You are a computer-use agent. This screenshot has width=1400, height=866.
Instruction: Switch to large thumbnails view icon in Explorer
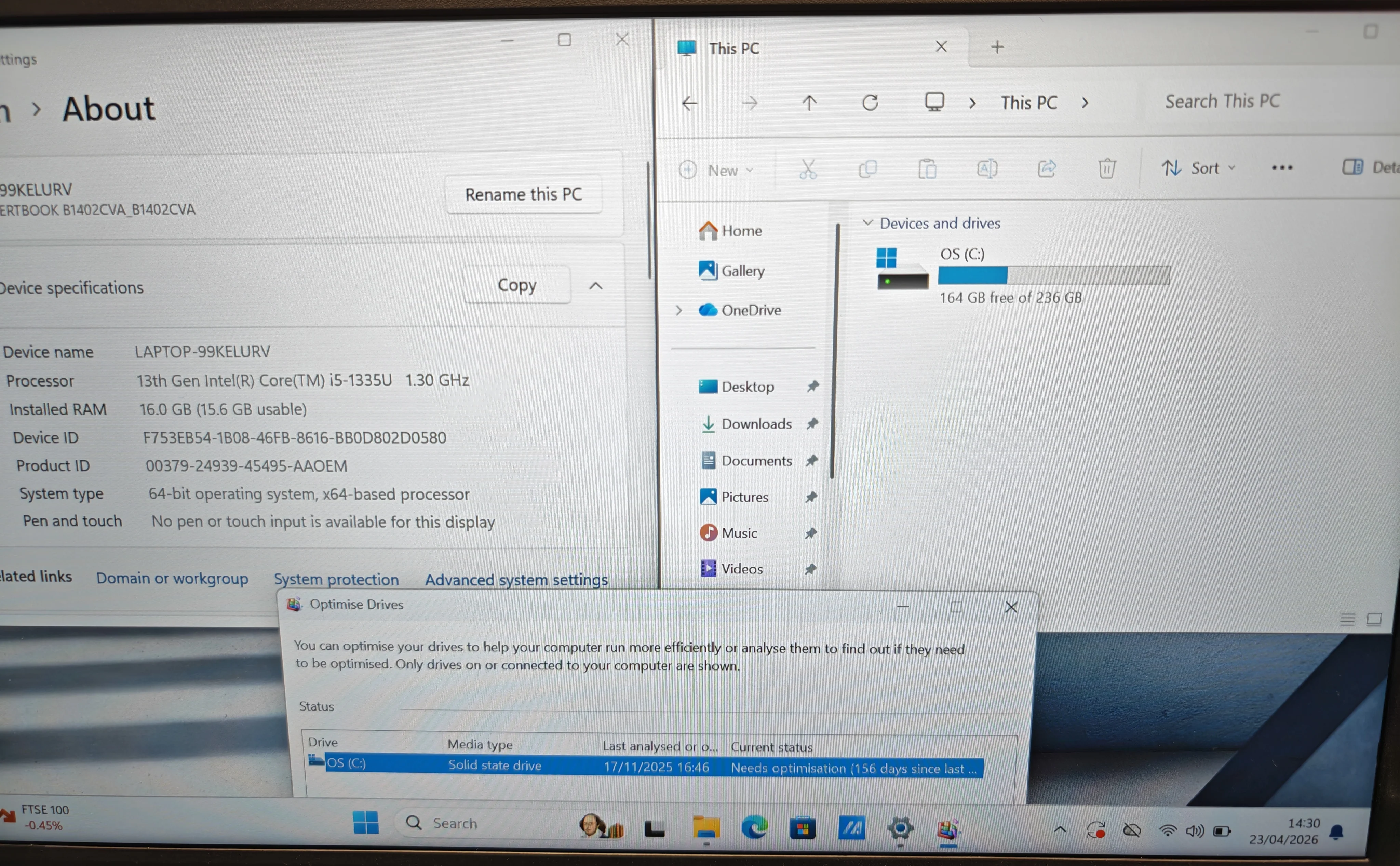1374,619
